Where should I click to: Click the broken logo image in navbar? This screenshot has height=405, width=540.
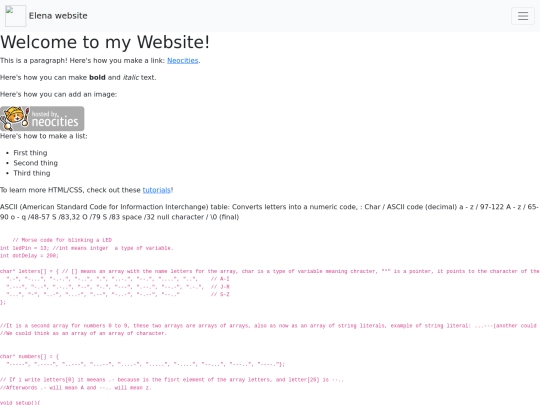(x=15, y=16)
